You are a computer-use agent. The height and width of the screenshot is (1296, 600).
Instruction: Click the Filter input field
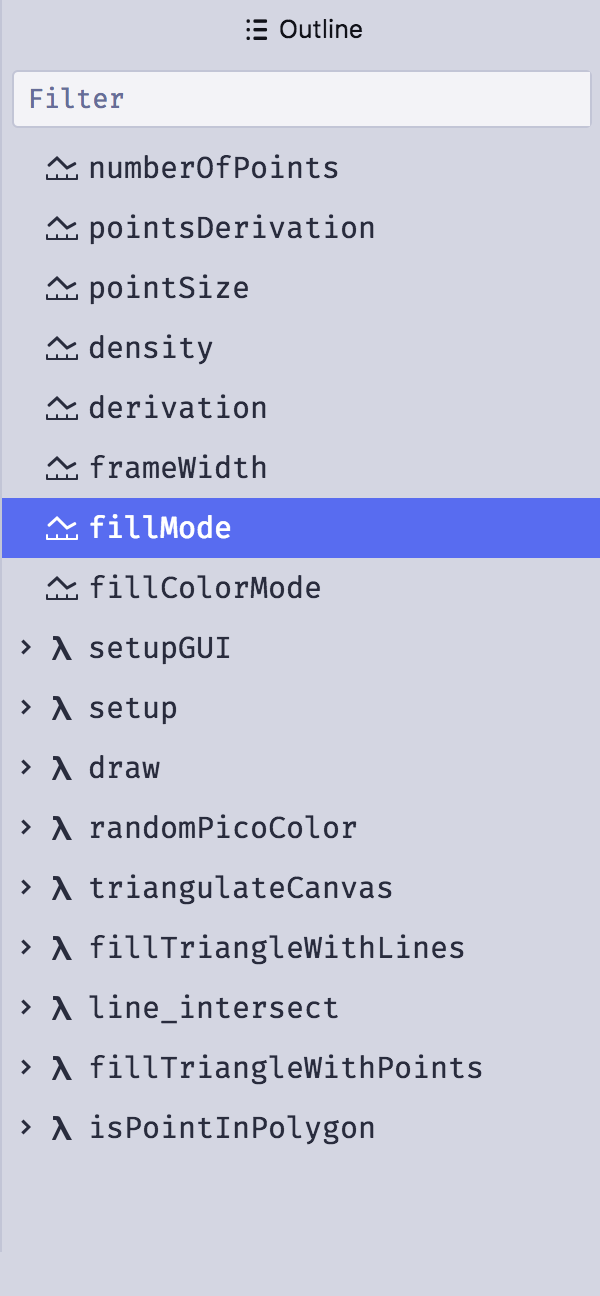coord(302,99)
